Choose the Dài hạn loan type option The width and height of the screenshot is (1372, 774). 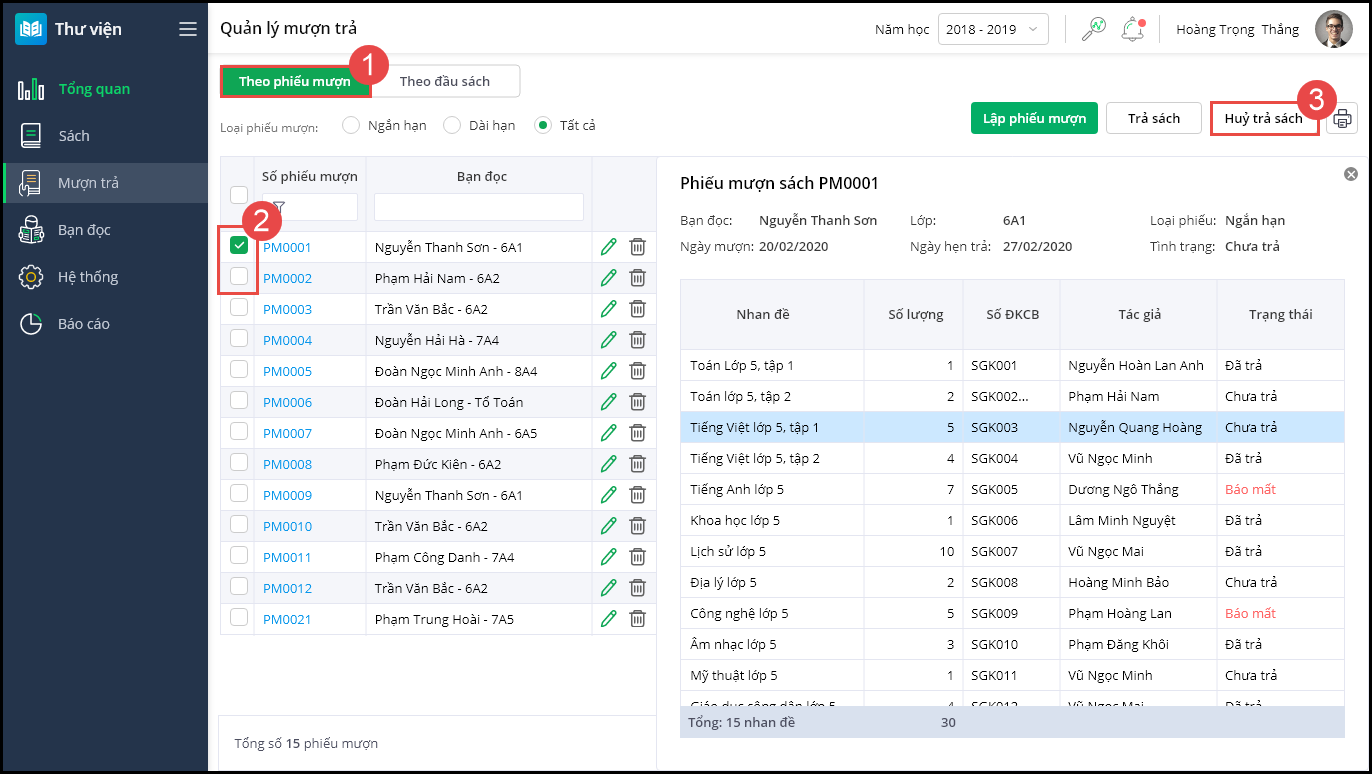[x=452, y=125]
